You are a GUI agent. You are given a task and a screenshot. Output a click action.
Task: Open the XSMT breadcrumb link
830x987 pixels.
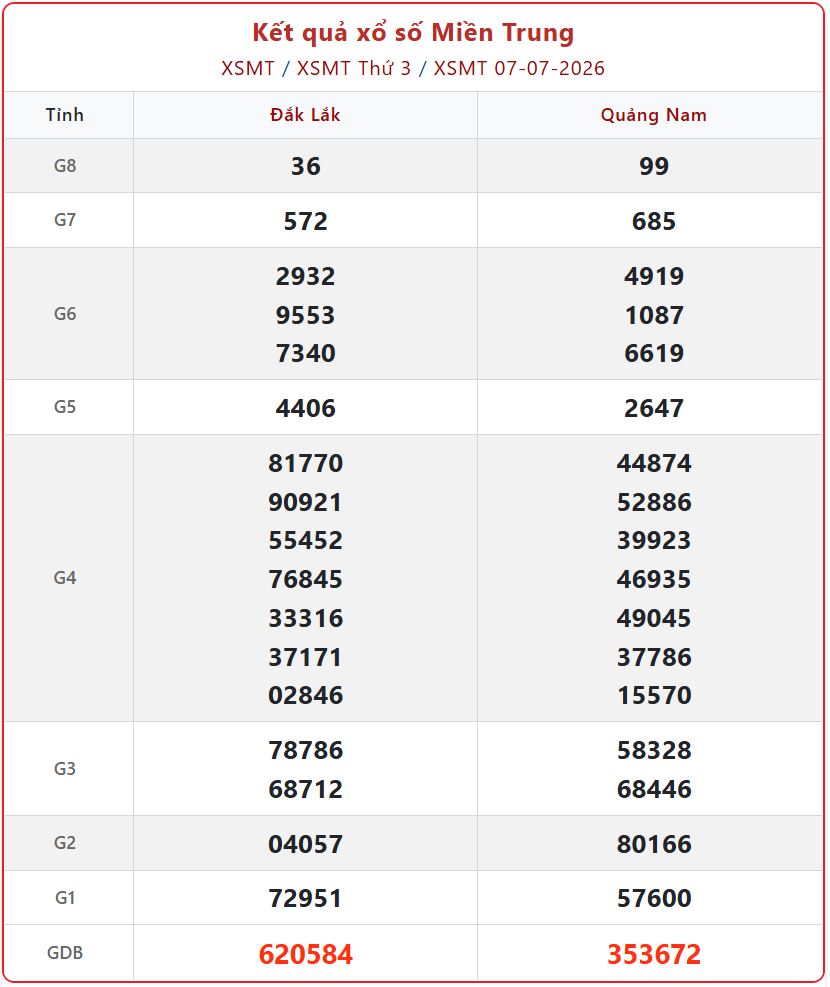pos(248,68)
